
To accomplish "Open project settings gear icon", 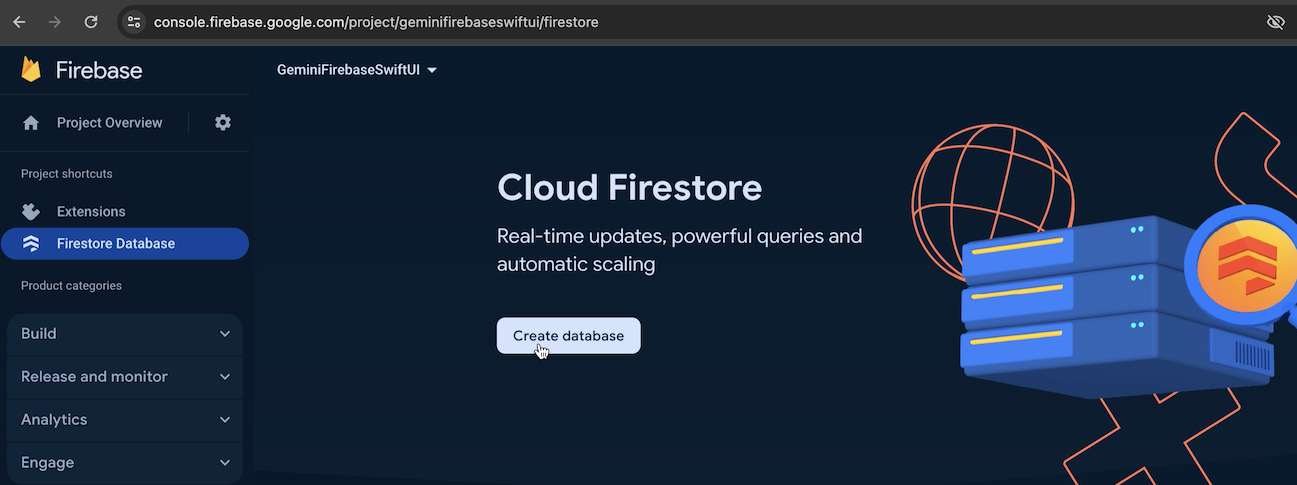I will coord(223,122).
